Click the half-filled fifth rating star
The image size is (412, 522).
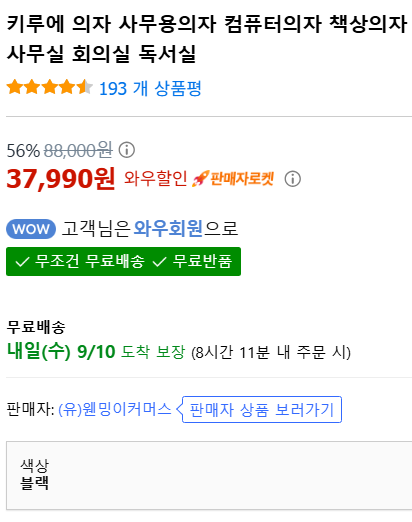click(85, 87)
